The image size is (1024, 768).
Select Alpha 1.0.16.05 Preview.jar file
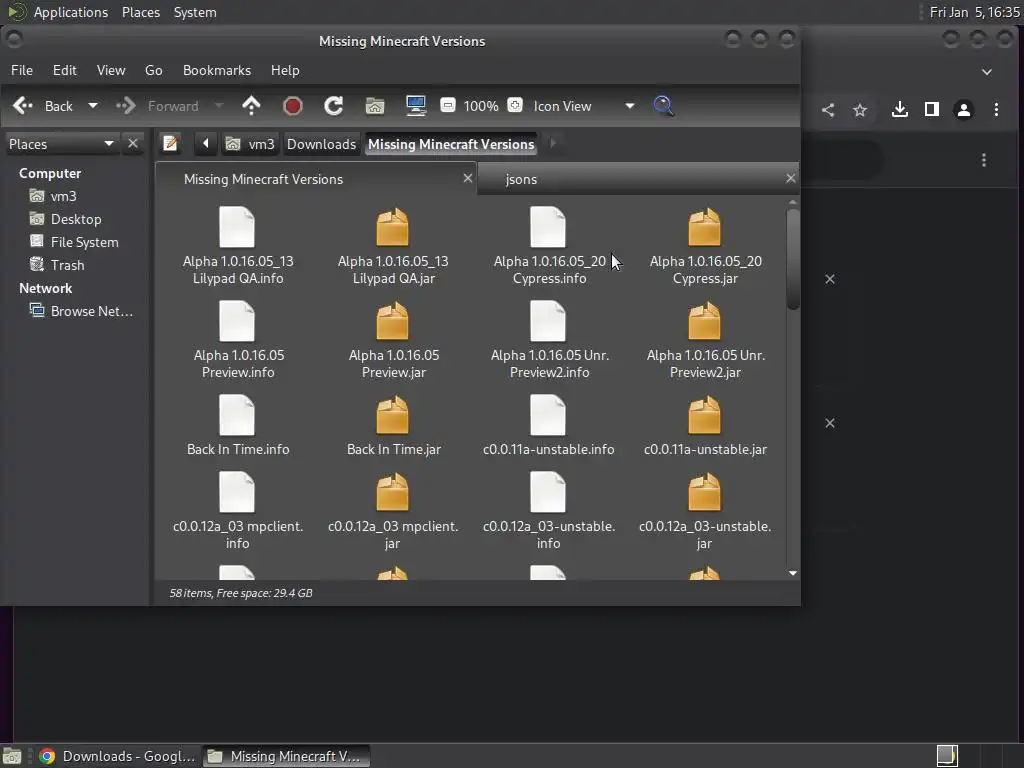coord(393,340)
